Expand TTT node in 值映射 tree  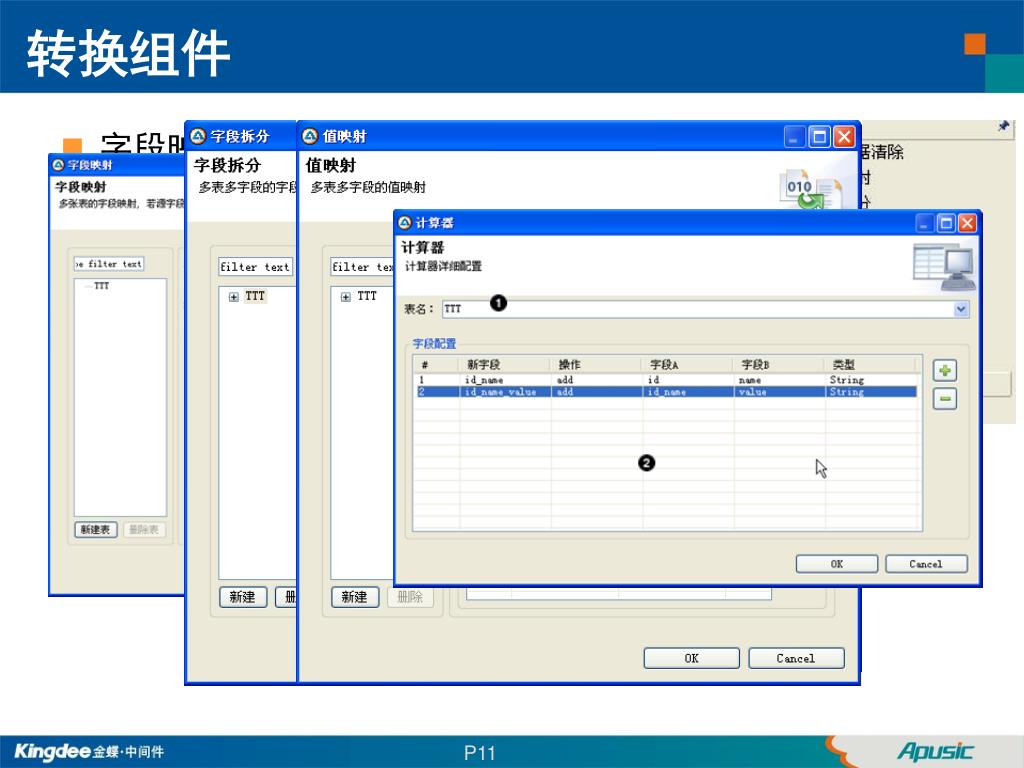[346, 297]
